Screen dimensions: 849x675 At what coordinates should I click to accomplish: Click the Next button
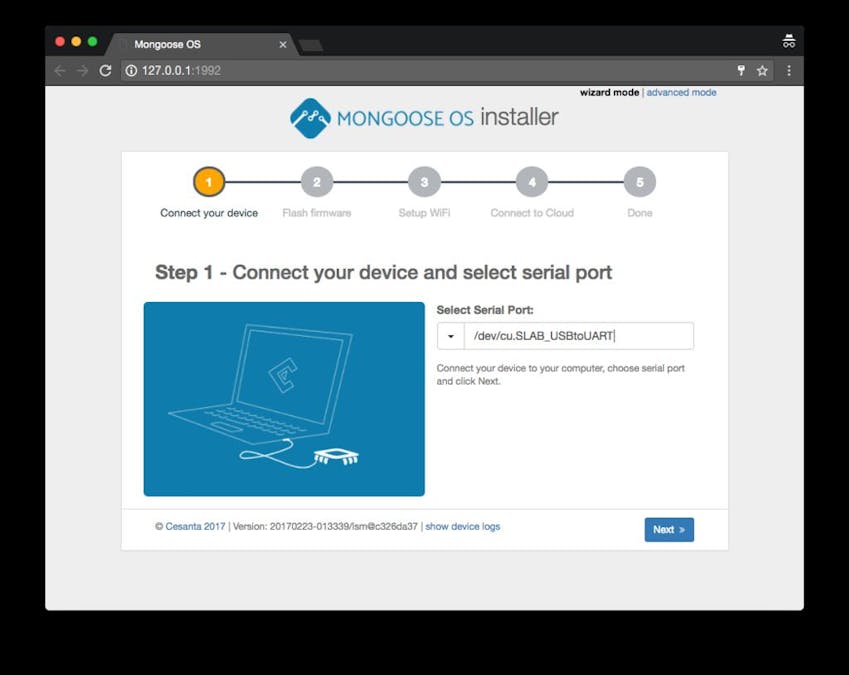668,529
